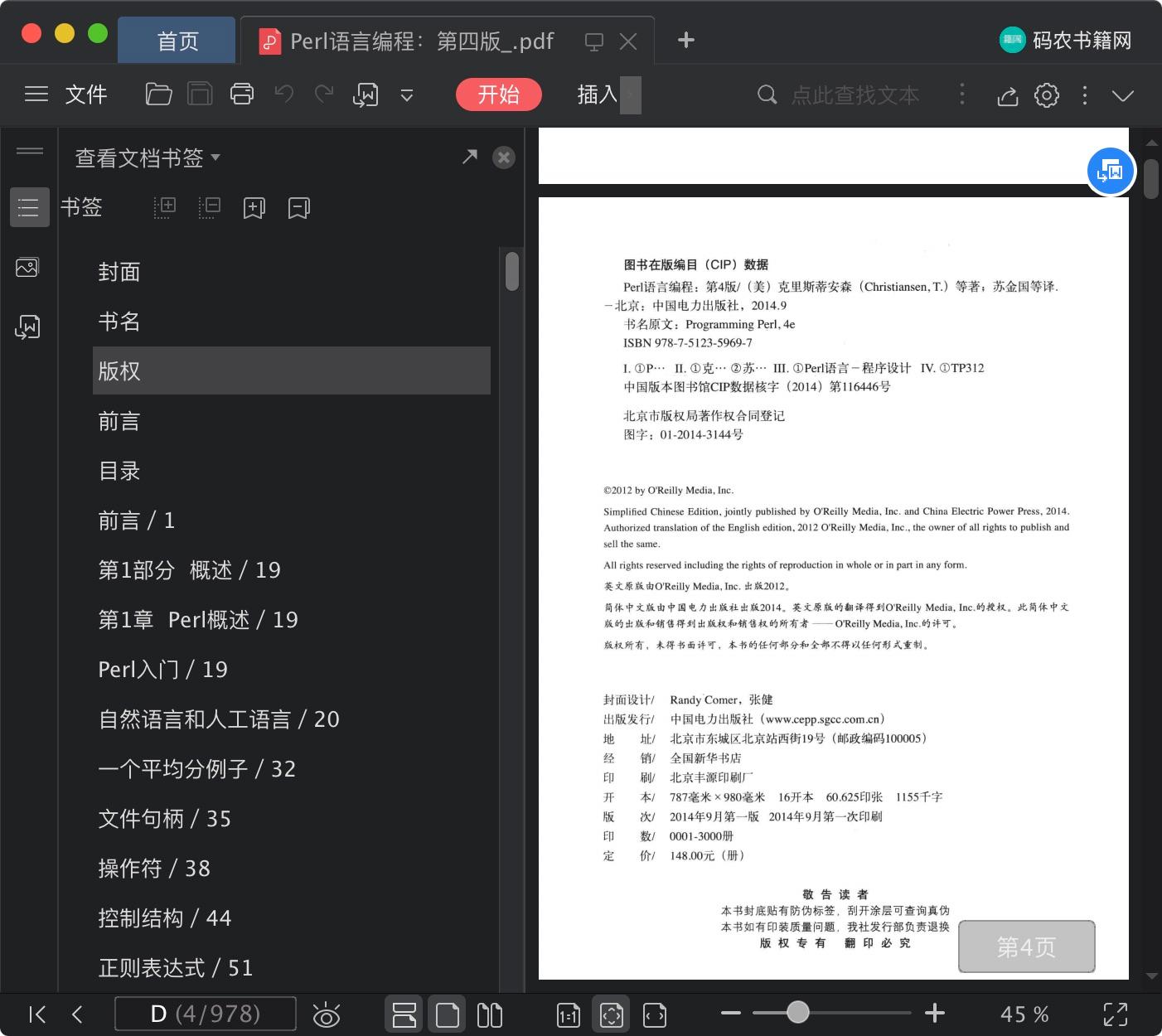Jump to the 书名 bookmark

[291, 322]
